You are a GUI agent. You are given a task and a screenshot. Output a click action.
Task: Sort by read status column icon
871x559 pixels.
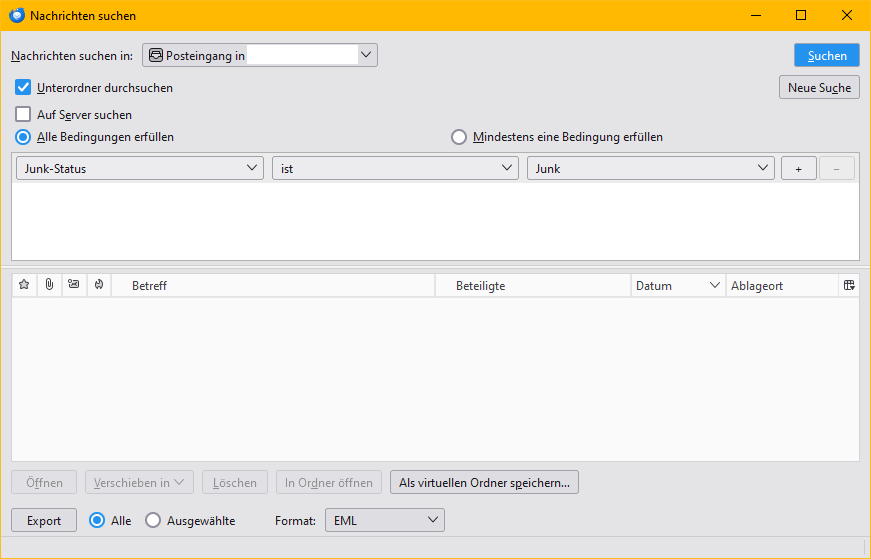coord(73,285)
